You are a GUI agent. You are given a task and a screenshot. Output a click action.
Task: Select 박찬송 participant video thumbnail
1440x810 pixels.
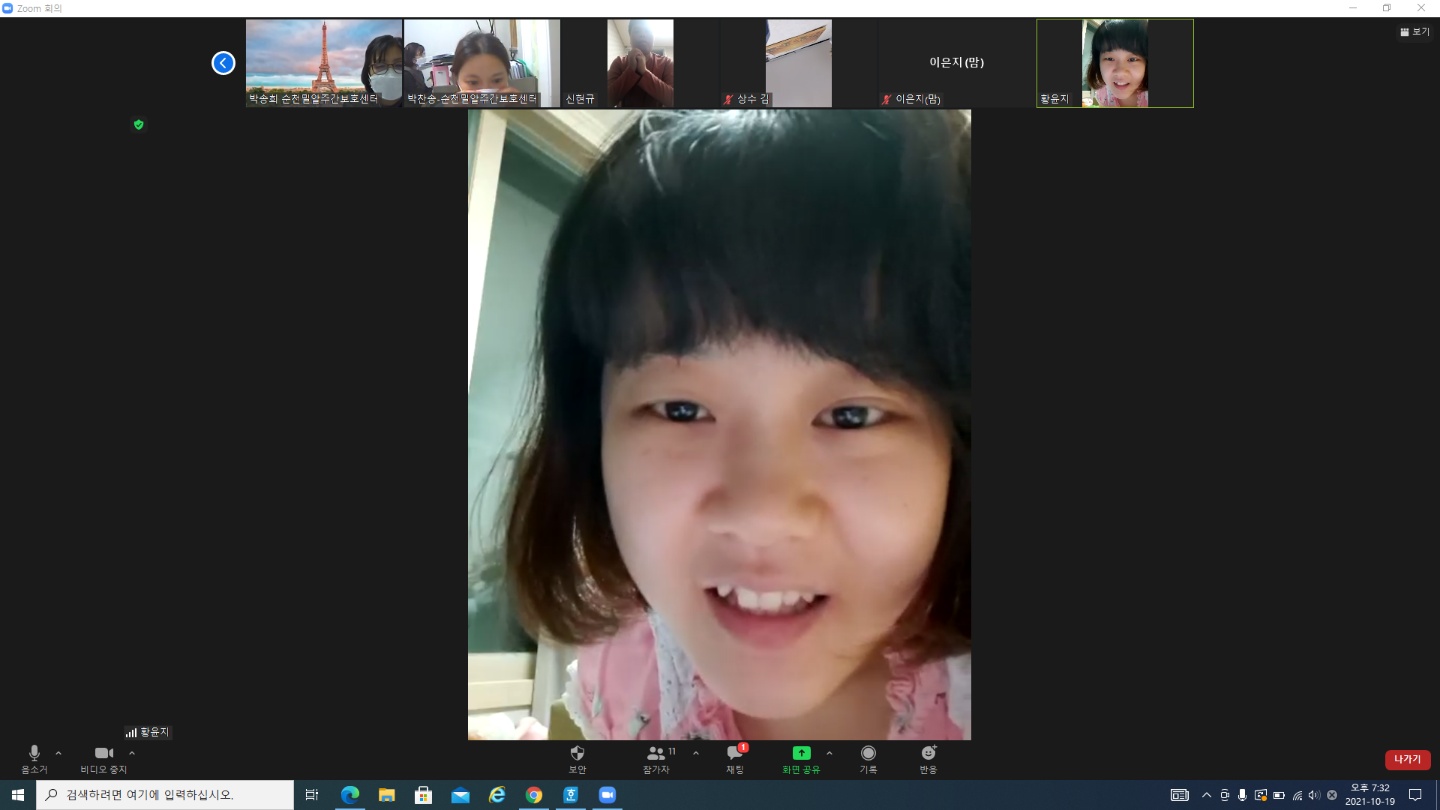482,63
